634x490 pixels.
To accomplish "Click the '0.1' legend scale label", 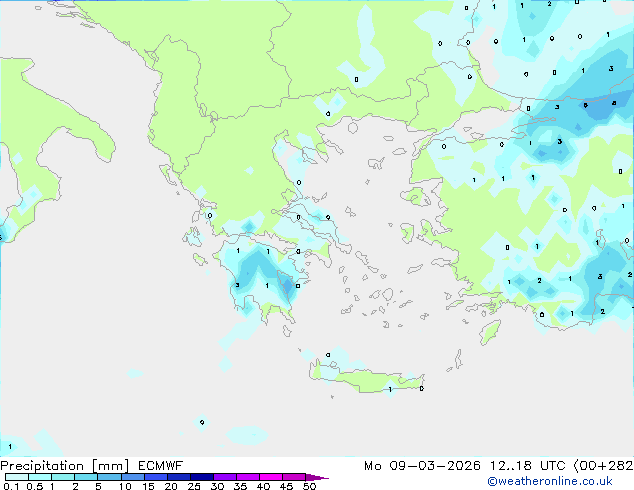I will [11, 486].
